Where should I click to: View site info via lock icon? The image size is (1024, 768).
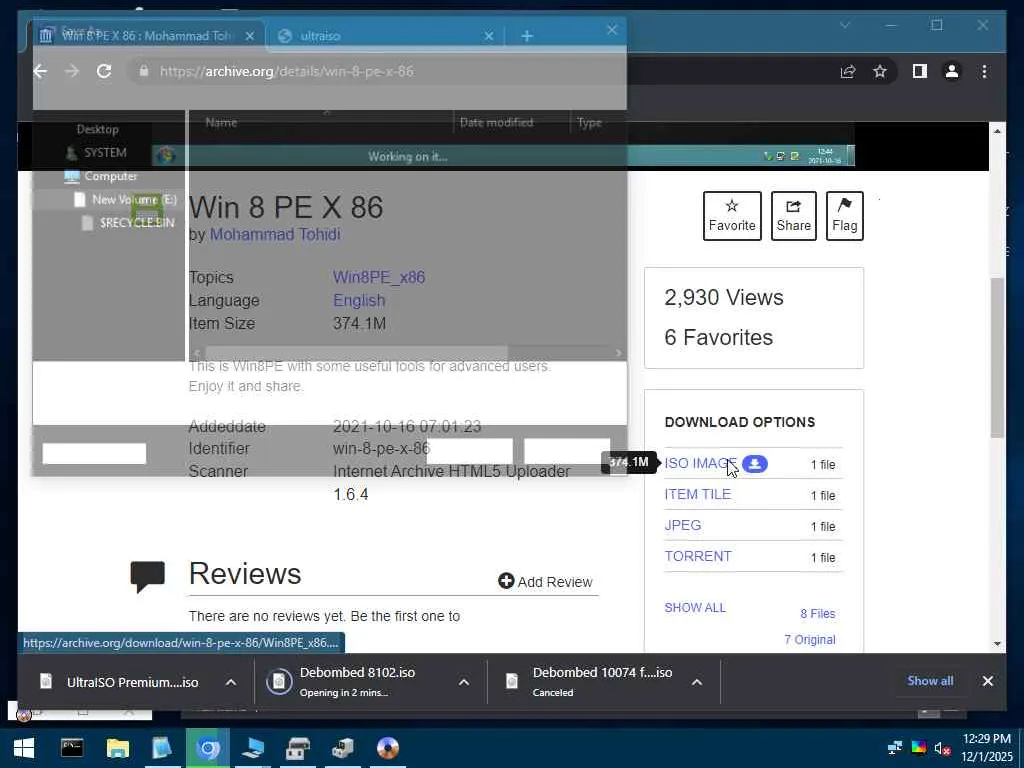(144, 71)
